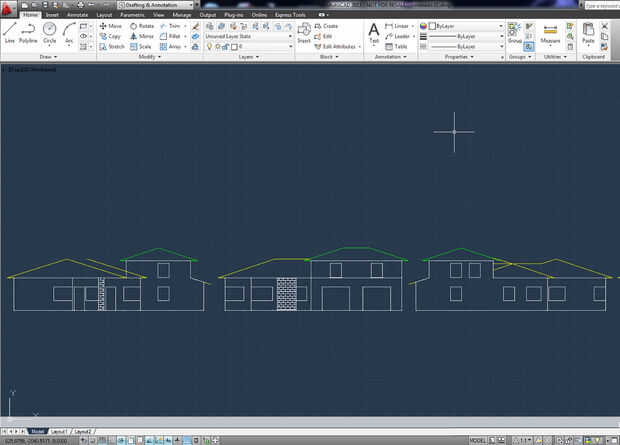Screen dimensions: 620x445
Task: Click the Trim tool
Action: (x=170, y=26)
